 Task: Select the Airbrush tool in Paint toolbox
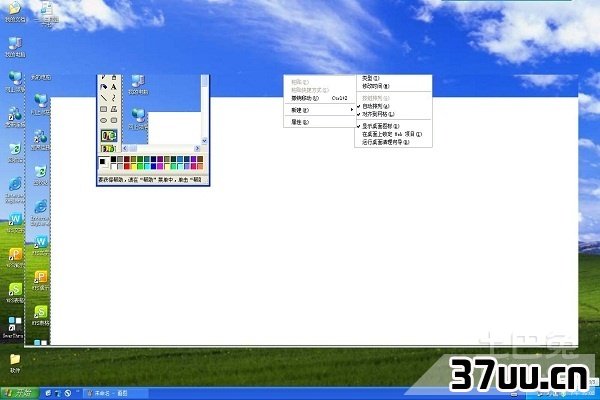point(103,87)
